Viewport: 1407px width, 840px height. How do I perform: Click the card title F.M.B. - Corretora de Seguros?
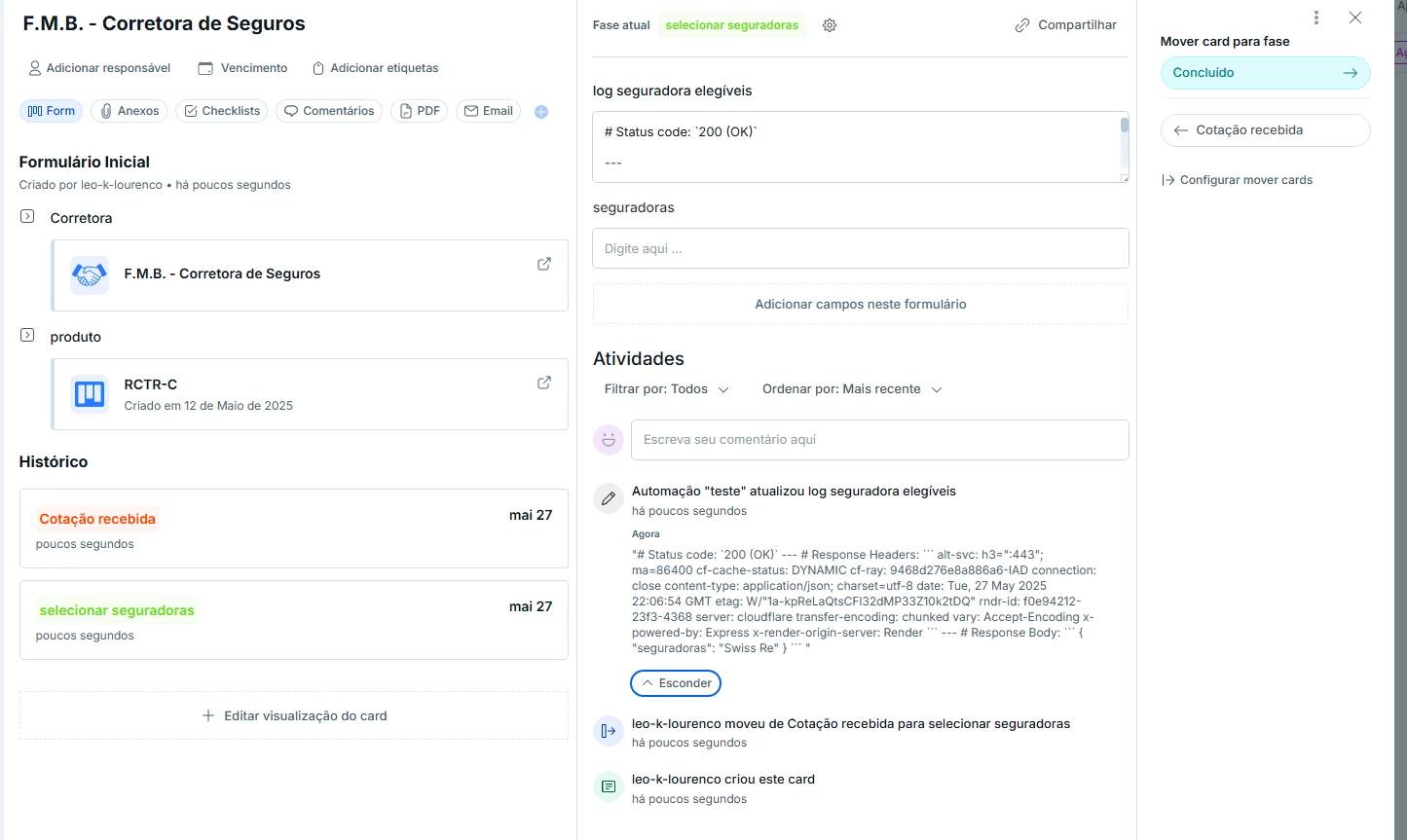[x=165, y=23]
